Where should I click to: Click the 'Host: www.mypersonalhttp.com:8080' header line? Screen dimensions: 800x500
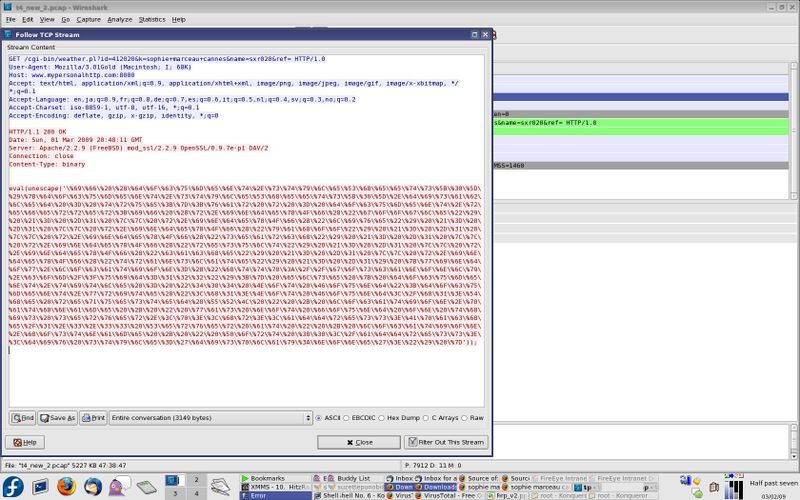[72, 75]
